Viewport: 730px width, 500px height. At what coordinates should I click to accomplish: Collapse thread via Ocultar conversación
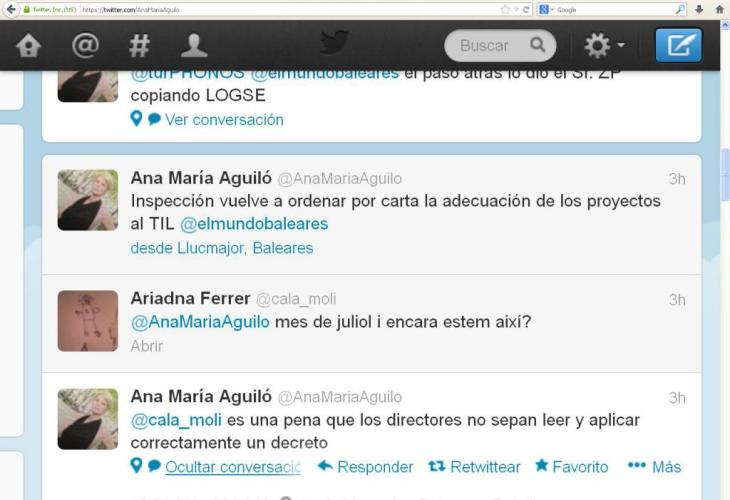tap(233, 467)
